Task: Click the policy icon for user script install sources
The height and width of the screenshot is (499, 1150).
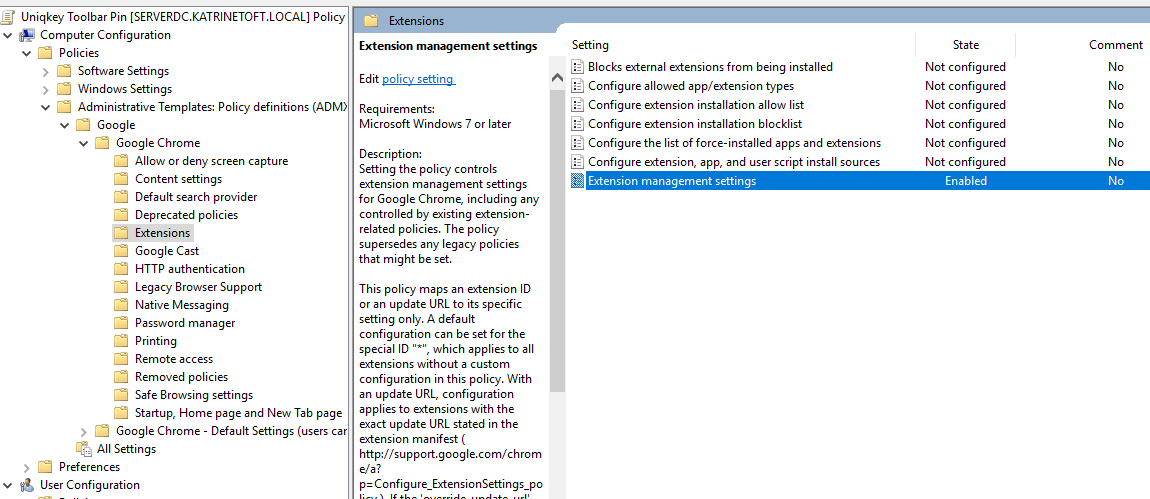Action: (x=578, y=162)
